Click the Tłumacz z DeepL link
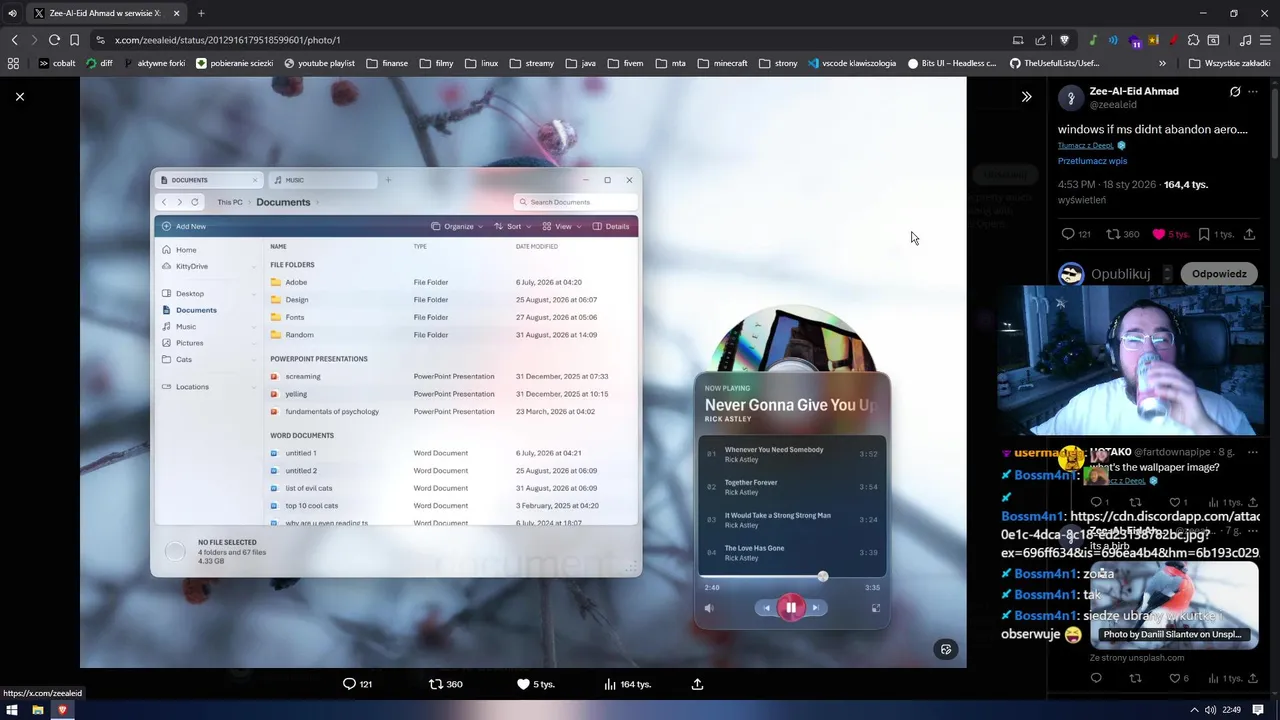This screenshot has height=720, width=1280. click(1086, 145)
